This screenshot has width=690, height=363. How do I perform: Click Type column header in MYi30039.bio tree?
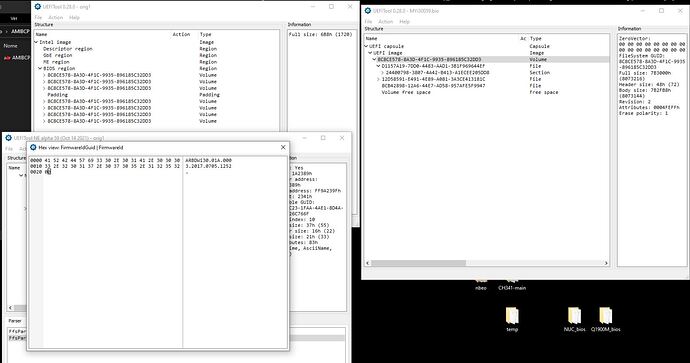point(536,39)
